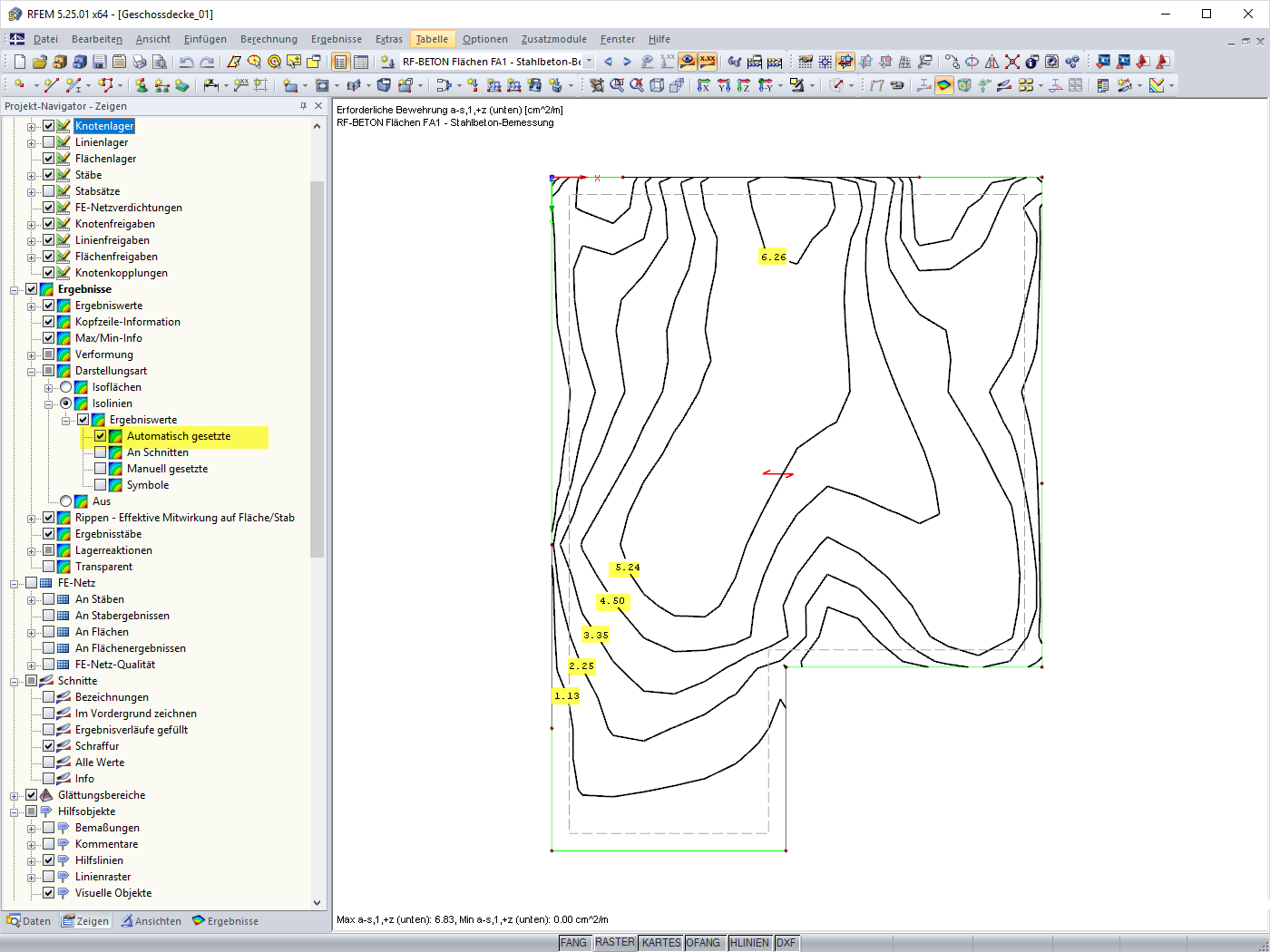Select the Aus radio button
This screenshot has height=952, width=1270.
[65, 501]
